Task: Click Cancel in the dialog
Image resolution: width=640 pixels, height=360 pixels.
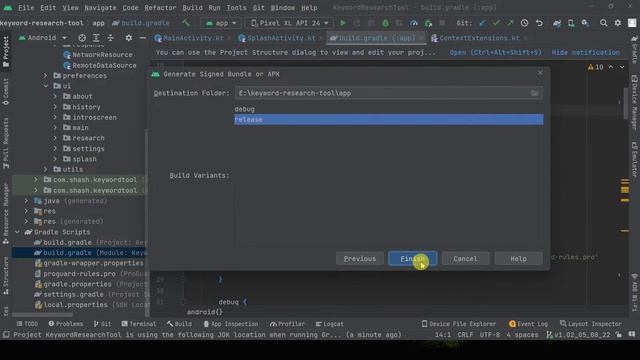Action: click(465, 259)
